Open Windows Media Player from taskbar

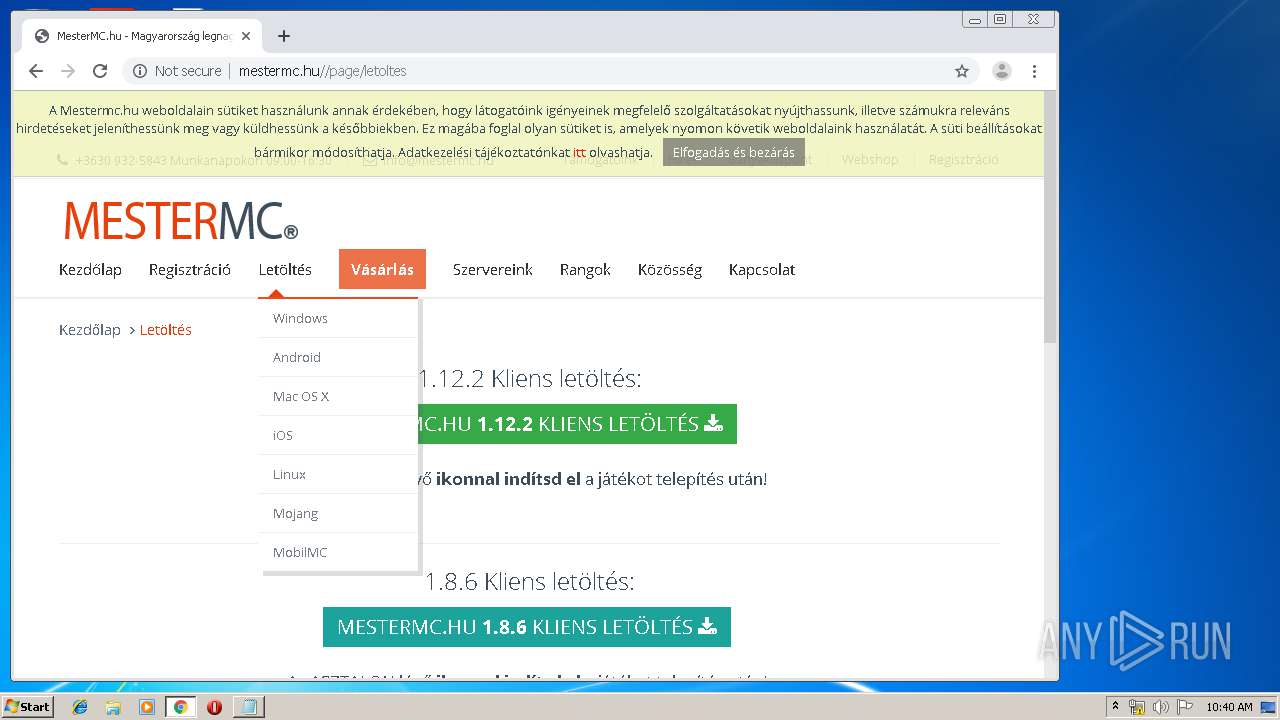tap(147, 707)
